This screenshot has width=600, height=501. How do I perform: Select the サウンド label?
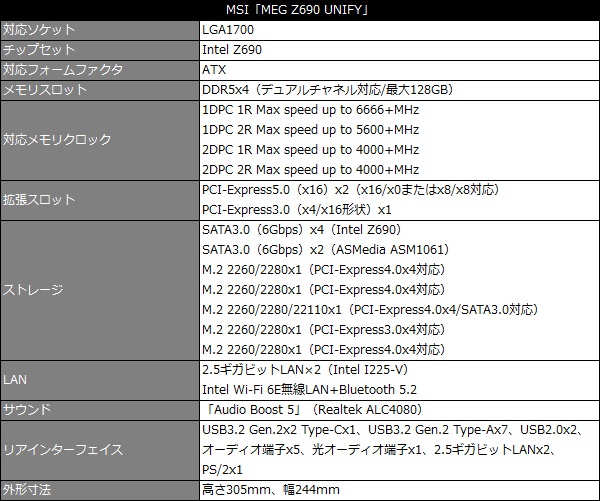[x=27, y=410]
